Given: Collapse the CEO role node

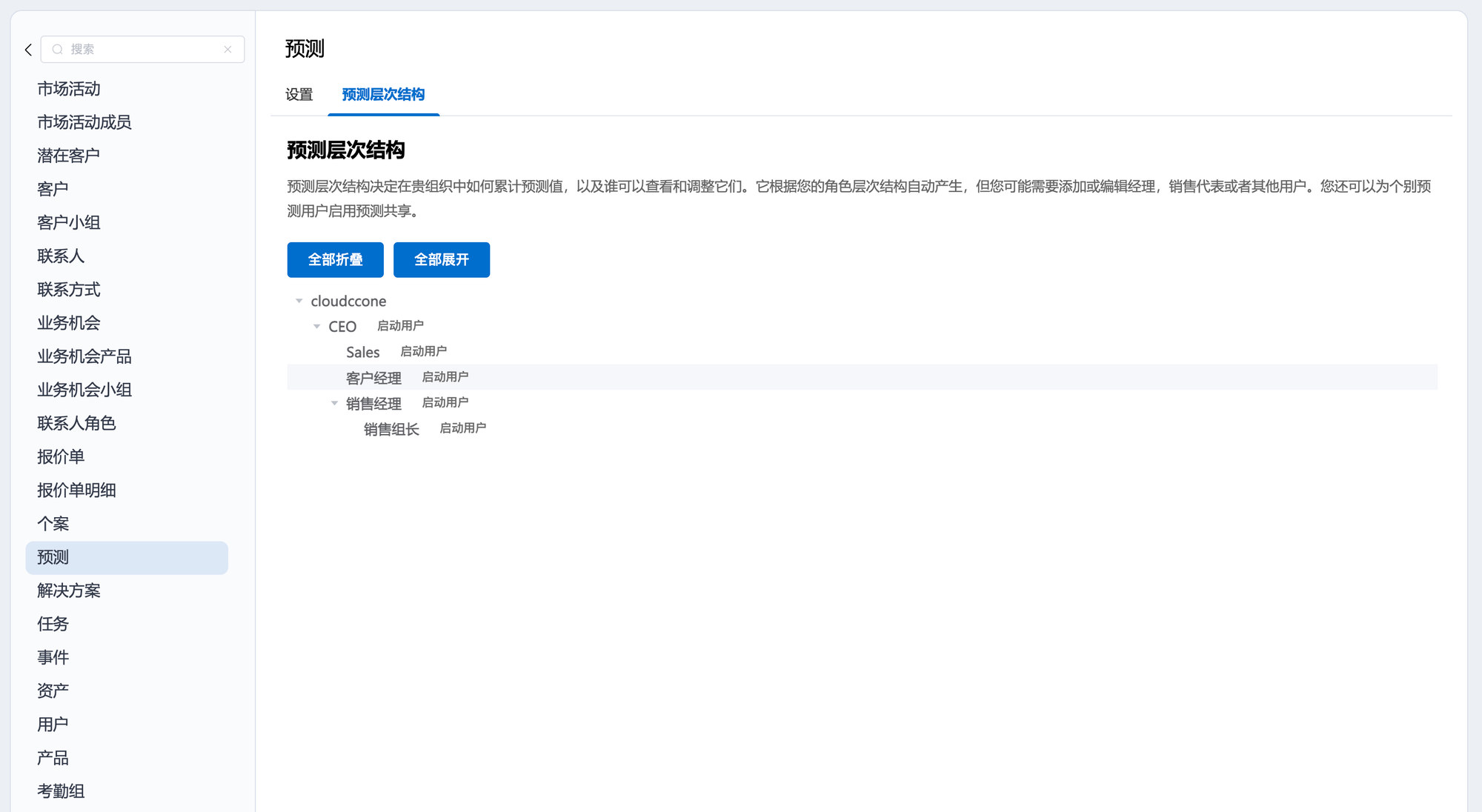Looking at the screenshot, I should [x=317, y=326].
